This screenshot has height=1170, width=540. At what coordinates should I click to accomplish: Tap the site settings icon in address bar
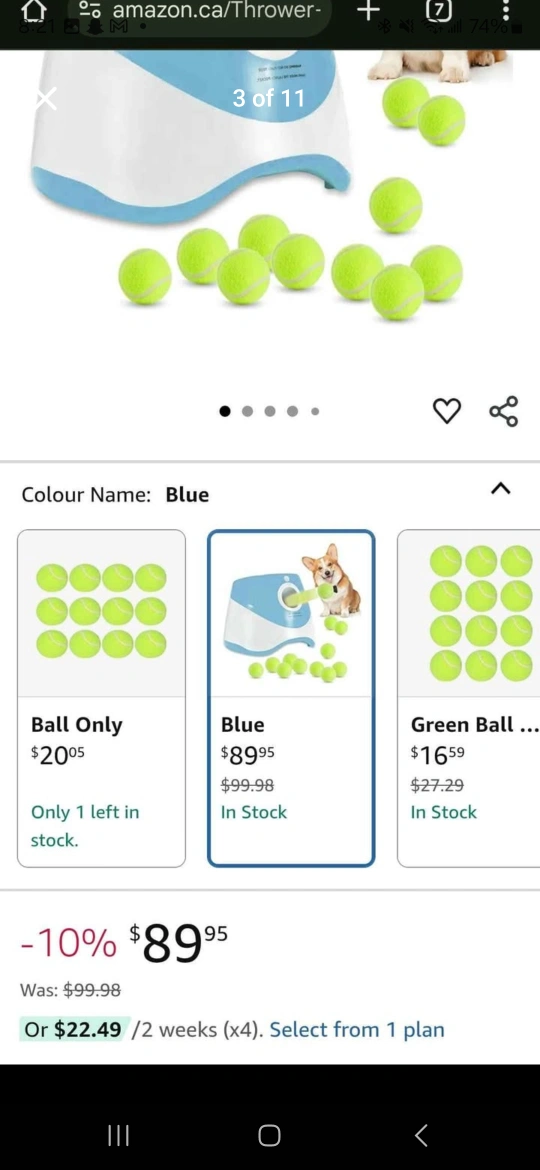(x=90, y=10)
